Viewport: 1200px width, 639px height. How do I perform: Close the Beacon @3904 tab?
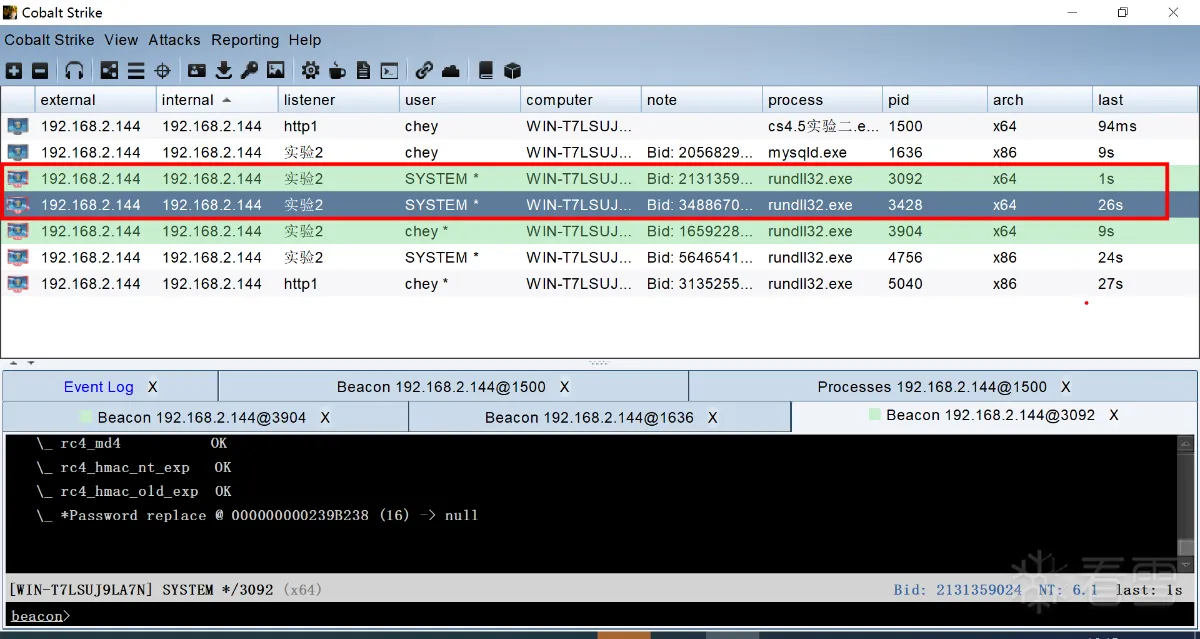click(x=325, y=417)
